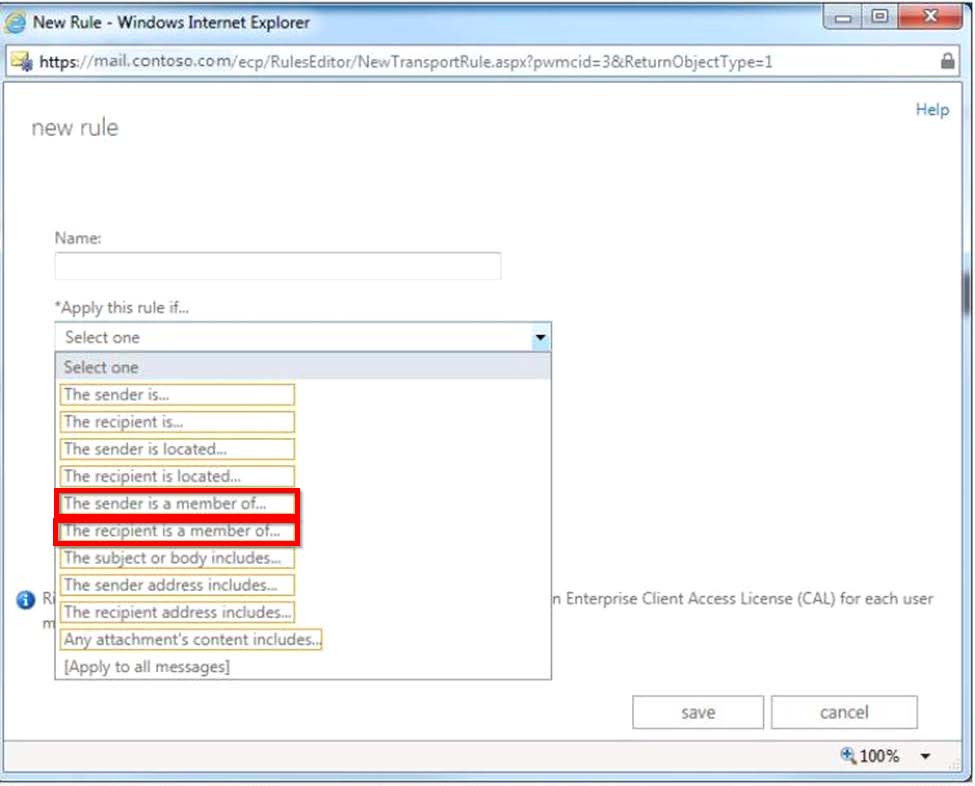Select 'The recipient is located...' condition
Image resolution: width=975 pixels, height=786 pixels.
pos(177,476)
